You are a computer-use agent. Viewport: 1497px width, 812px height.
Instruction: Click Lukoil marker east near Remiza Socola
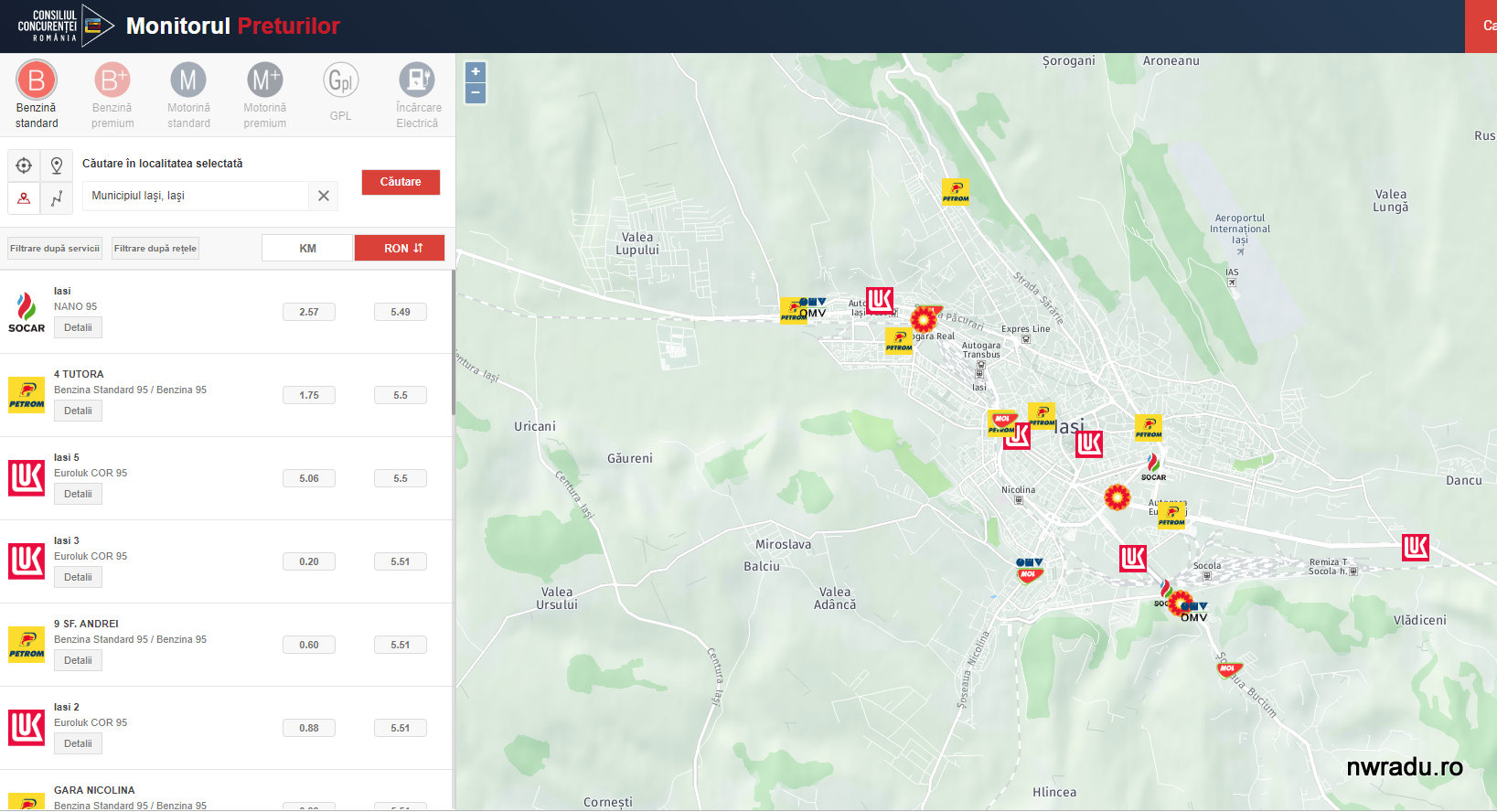click(1416, 548)
